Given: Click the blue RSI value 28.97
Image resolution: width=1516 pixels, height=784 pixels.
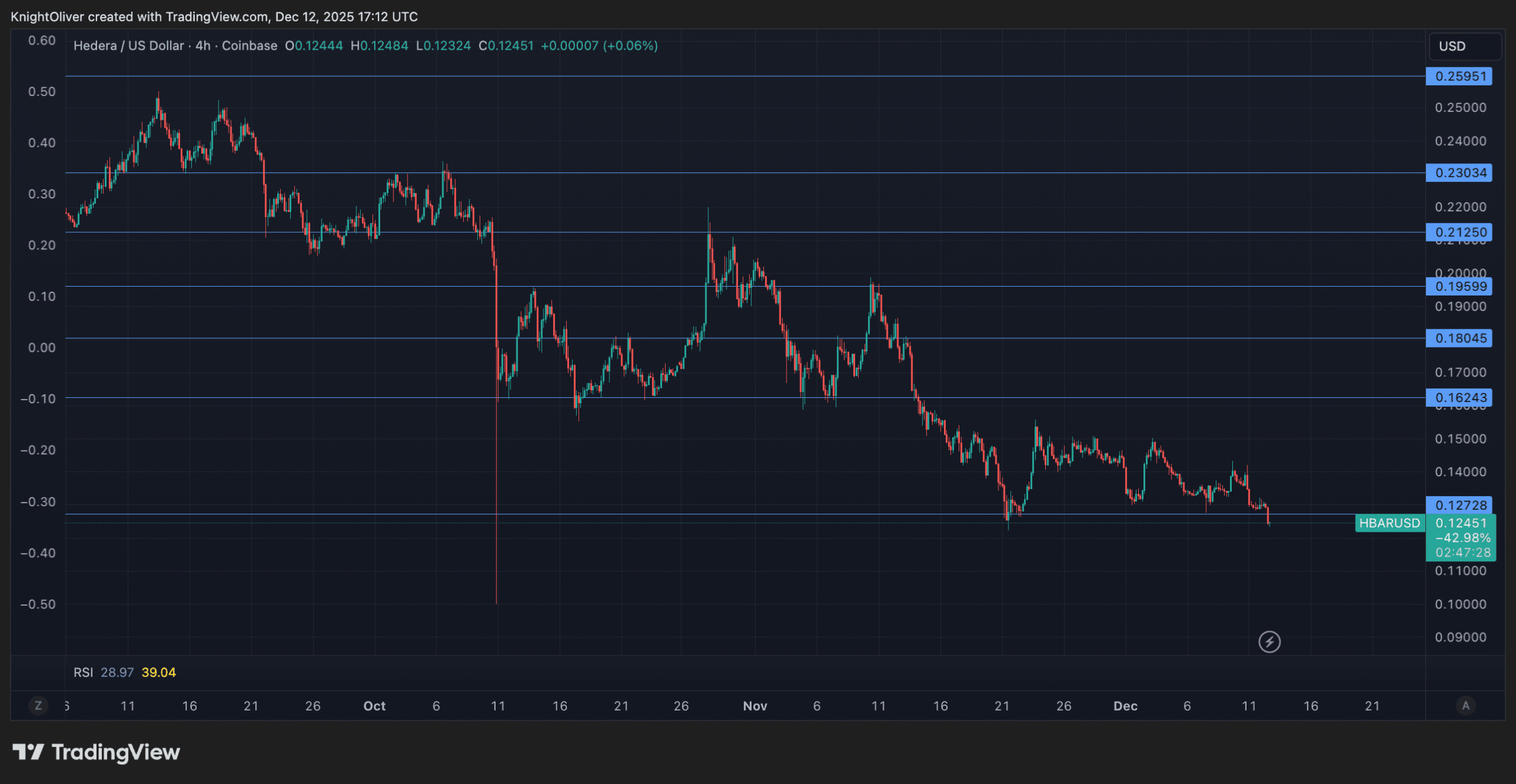Looking at the screenshot, I should tap(118, 672).
